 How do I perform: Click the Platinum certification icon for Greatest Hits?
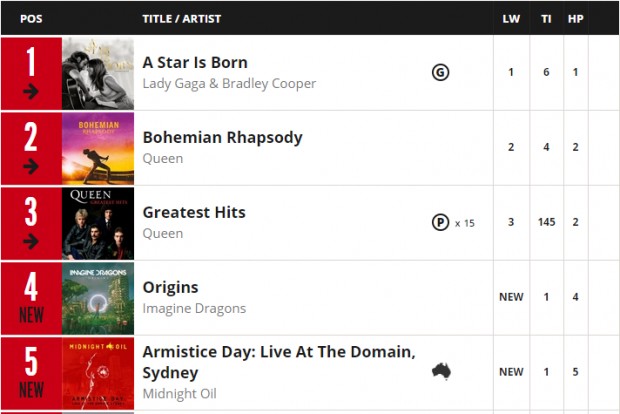440,222
